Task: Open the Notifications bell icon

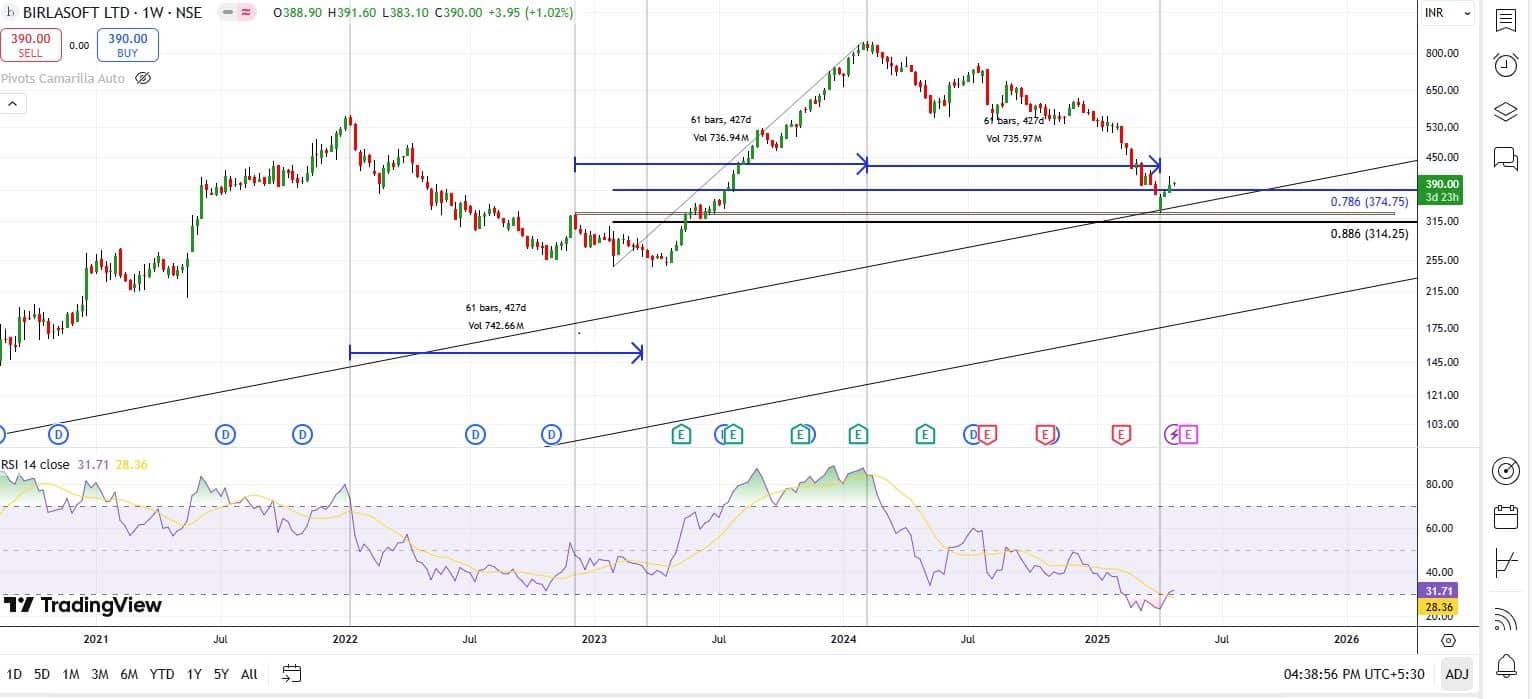Action: [1505, 664]
